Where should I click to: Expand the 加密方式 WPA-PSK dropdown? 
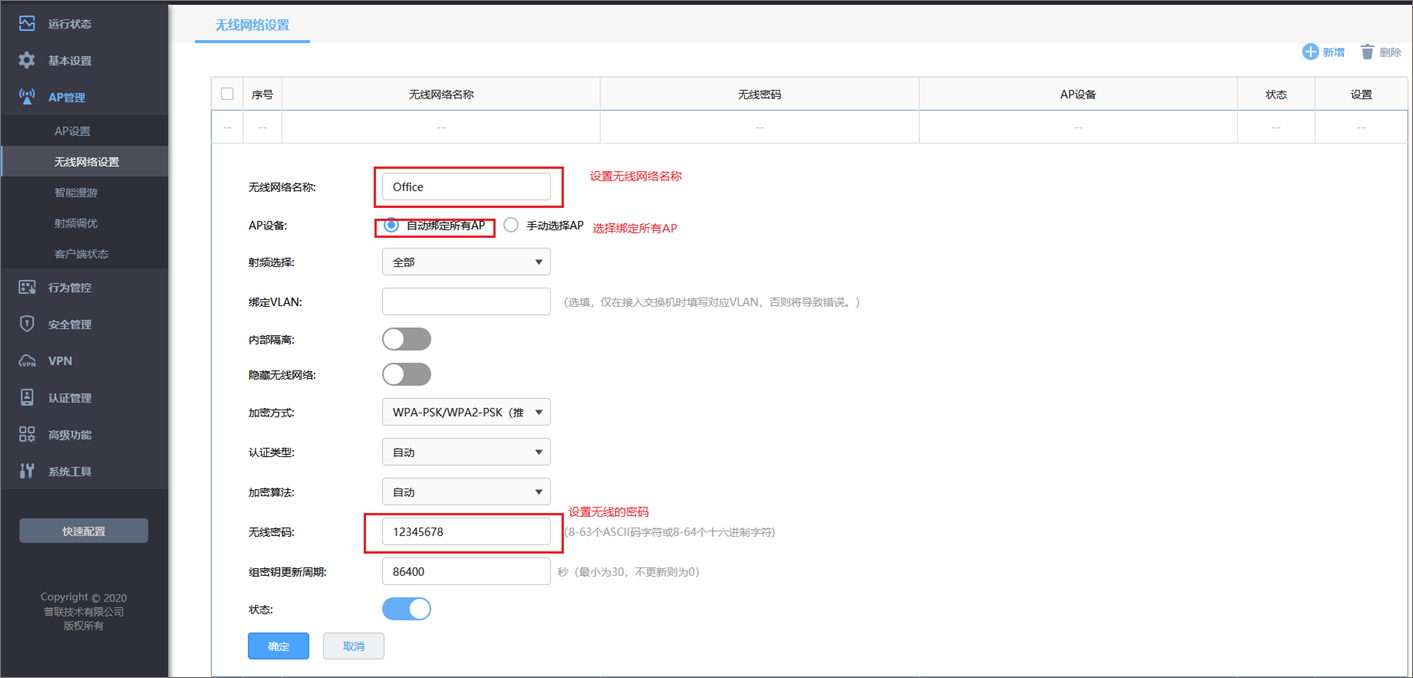(x=465, y=411)
